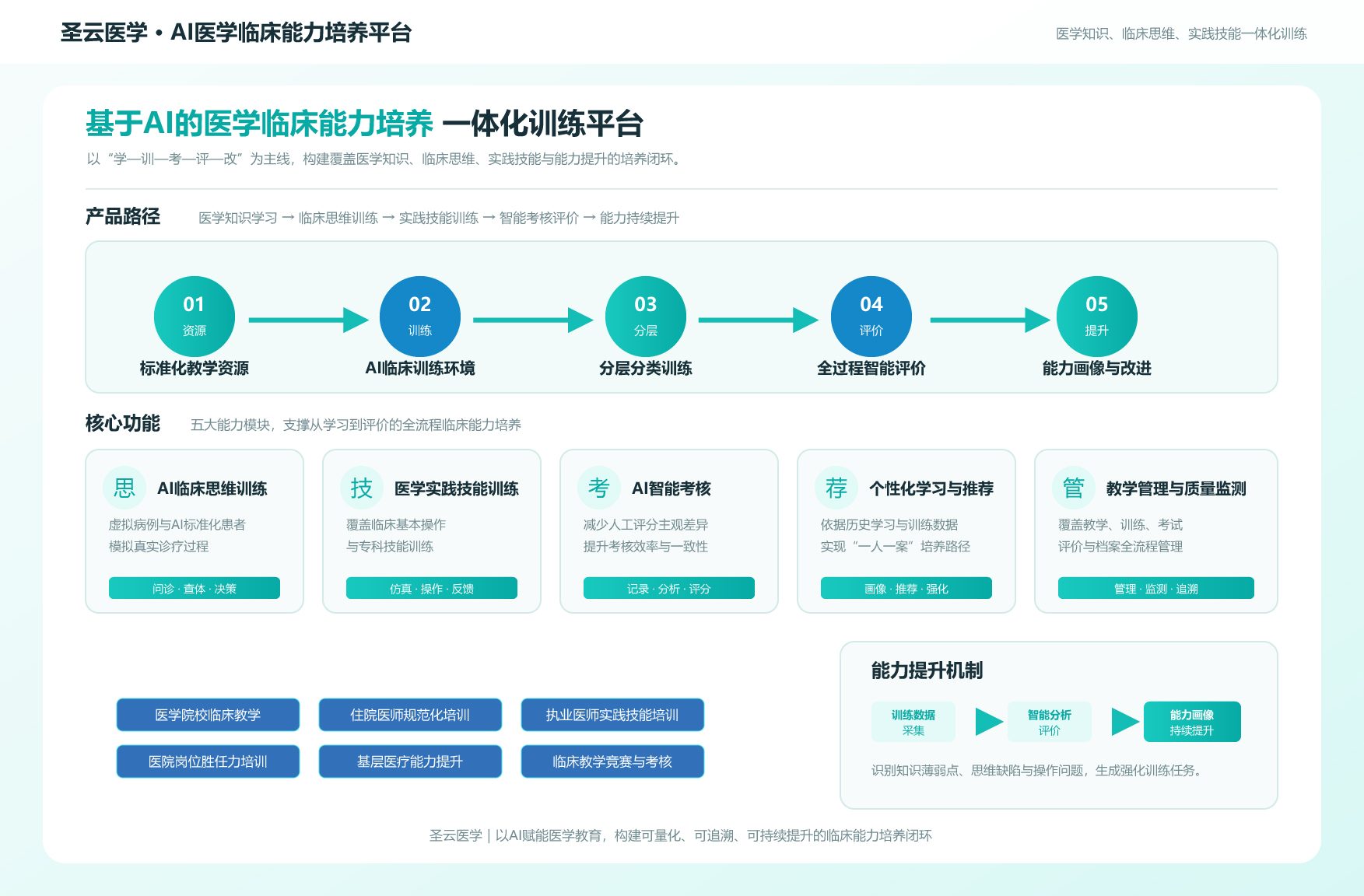This screenshot has width=1364, height=896.
Task: Click the 技 icon for 医学实践技能训练
Action: pyautogui.click(x=362, y=488)
